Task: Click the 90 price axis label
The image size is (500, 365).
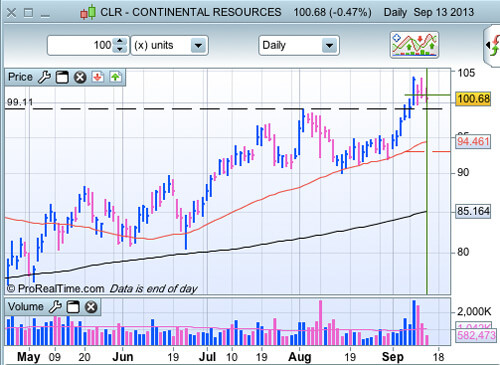Action: (x=463, y=172)
